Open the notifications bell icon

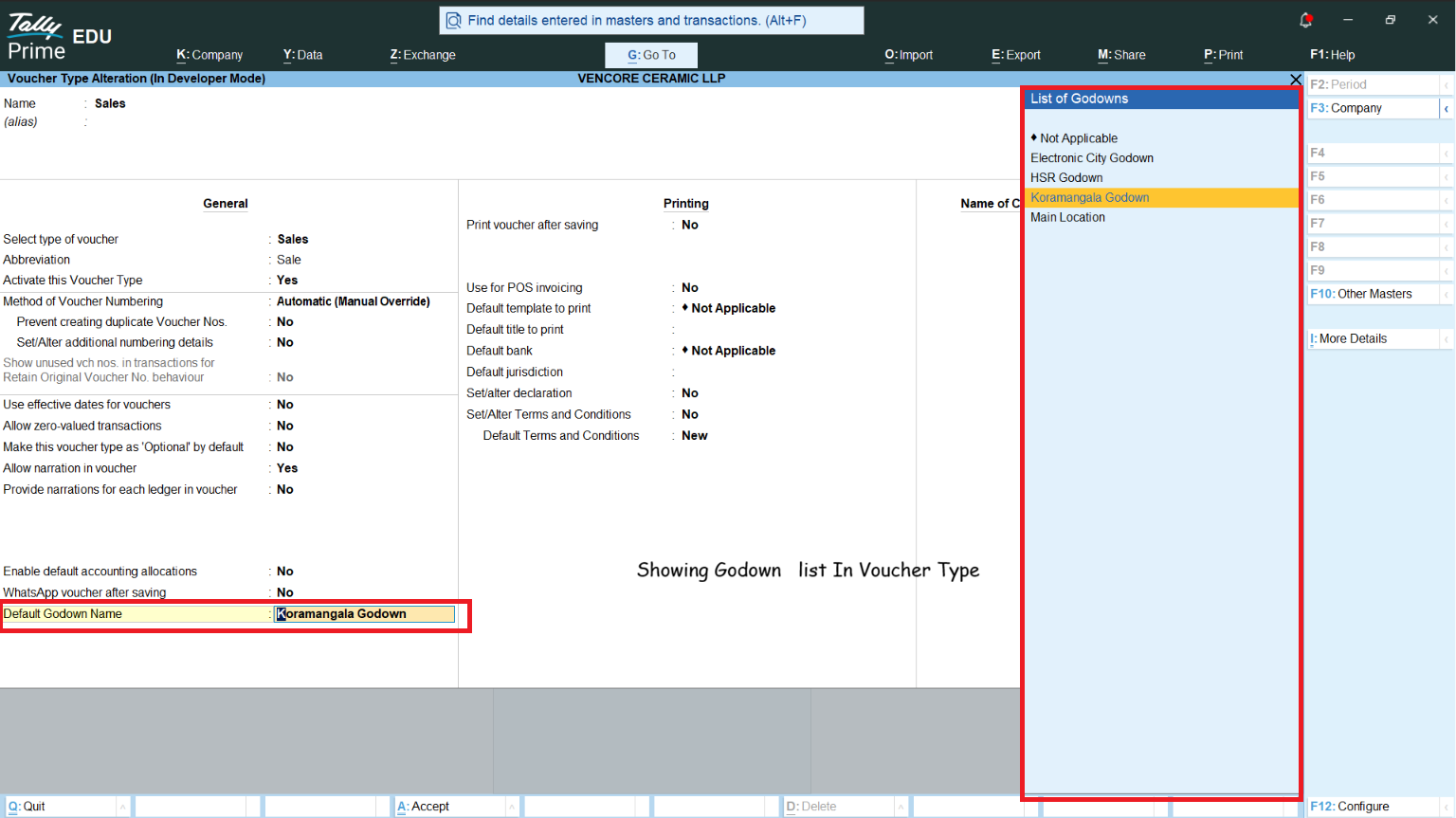pos(1305,20)
